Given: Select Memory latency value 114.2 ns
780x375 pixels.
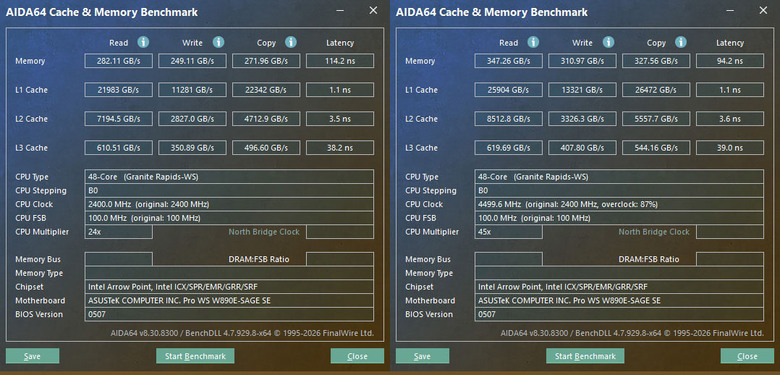Looking at the screenshot, I should (x=340, y=61).
